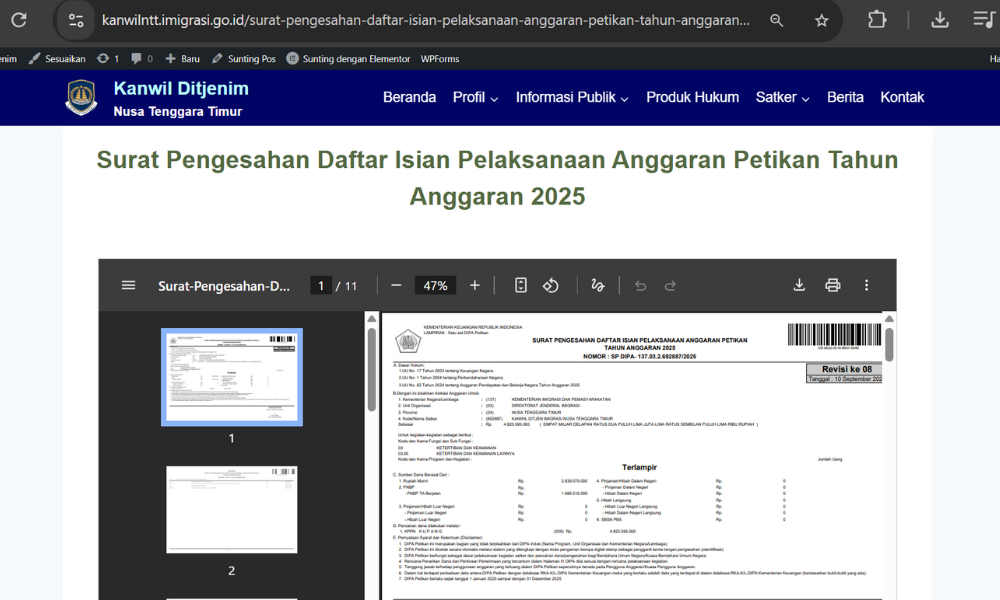
Task: Download the PDF from viewer toolbar
Action: [799, 285]
